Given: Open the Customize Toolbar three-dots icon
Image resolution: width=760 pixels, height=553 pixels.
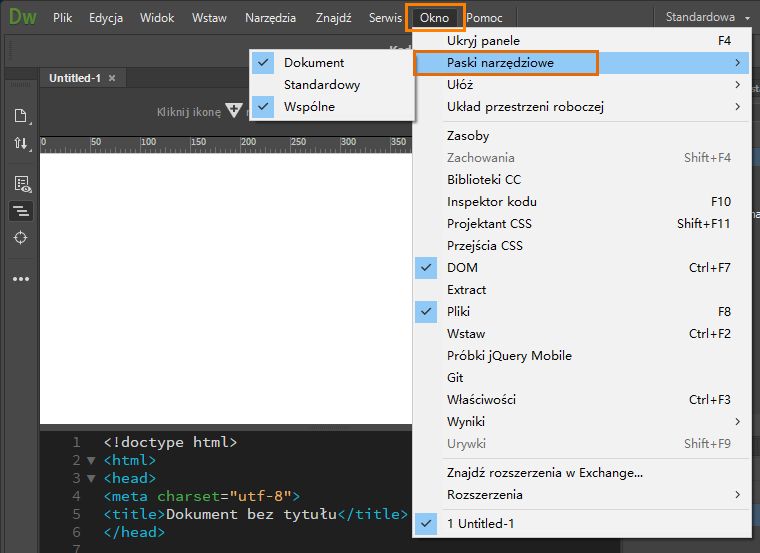Looking at the screenshot, I should point(21,279).
